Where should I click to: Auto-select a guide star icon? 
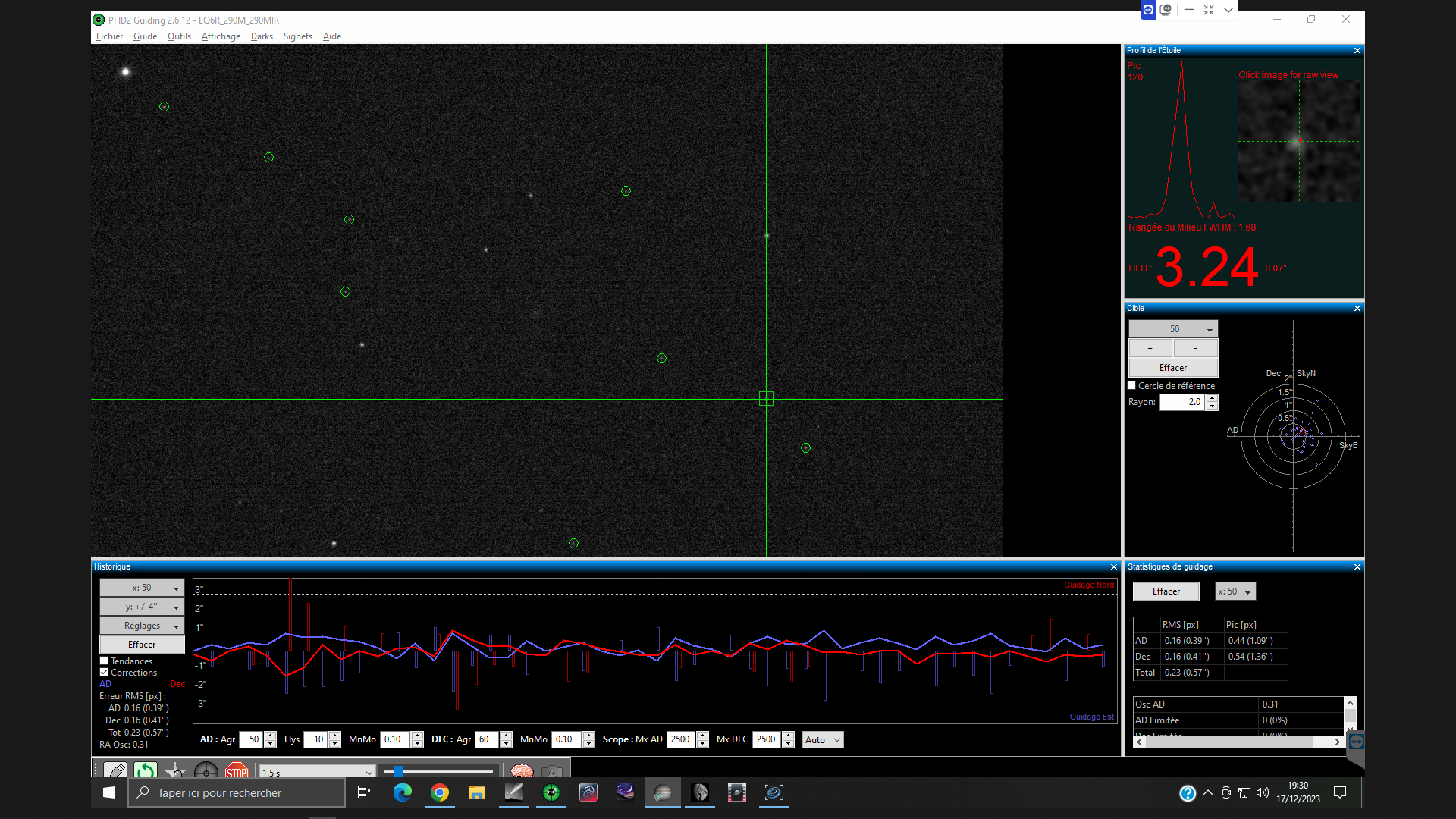(x=175, y=771)
